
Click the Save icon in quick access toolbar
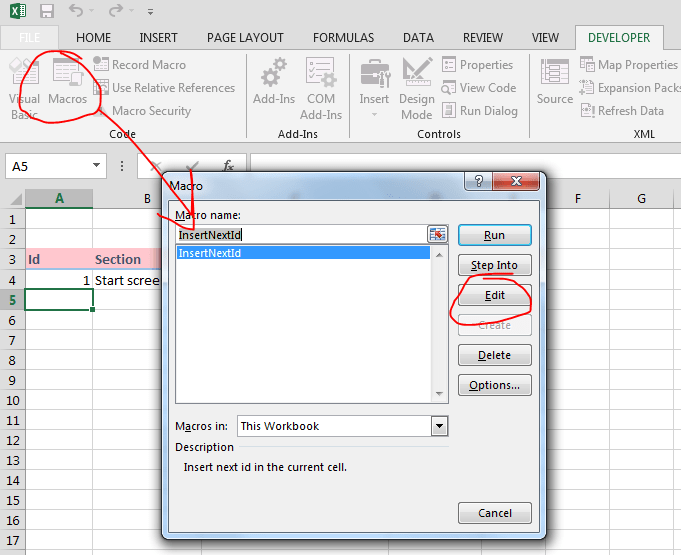pos(47,11)
